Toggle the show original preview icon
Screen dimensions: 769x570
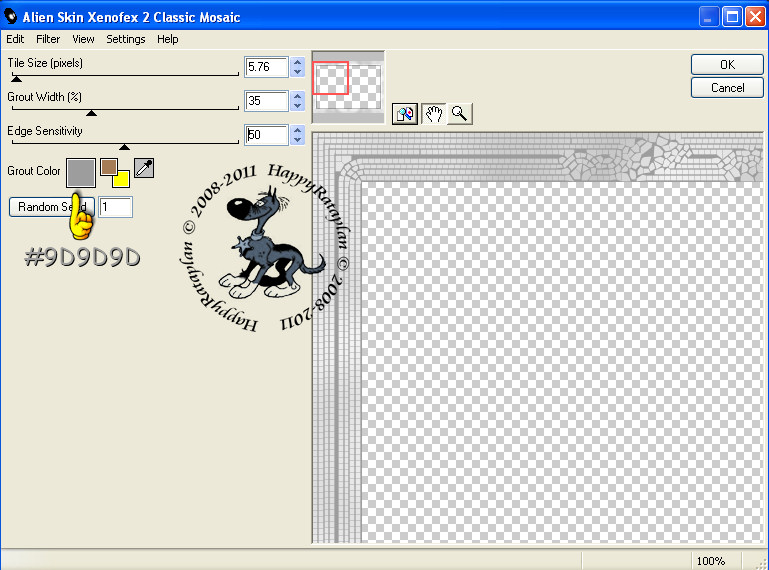405,114
